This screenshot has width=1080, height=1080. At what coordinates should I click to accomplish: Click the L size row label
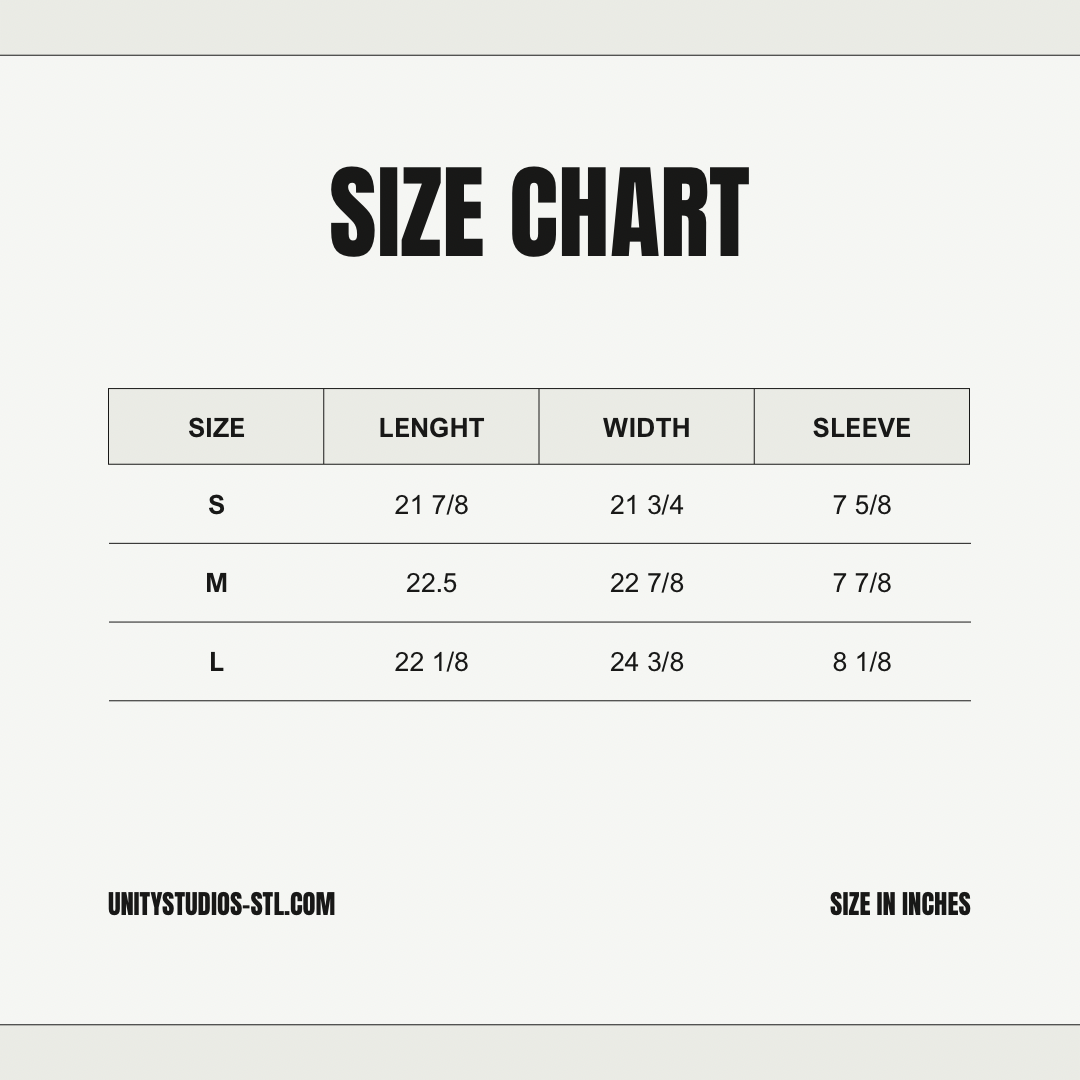216,662
